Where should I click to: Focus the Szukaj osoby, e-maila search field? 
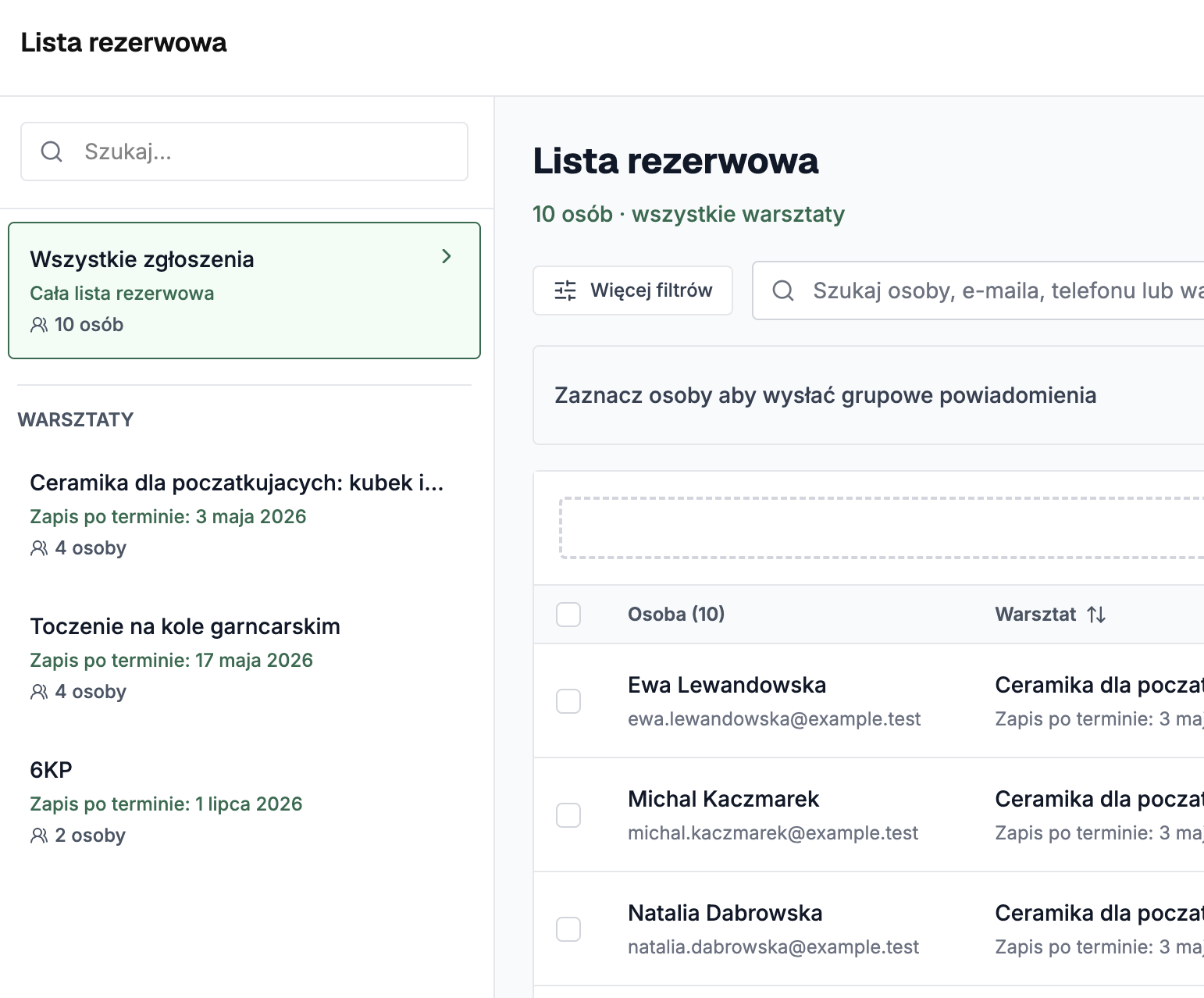point(978,290)
